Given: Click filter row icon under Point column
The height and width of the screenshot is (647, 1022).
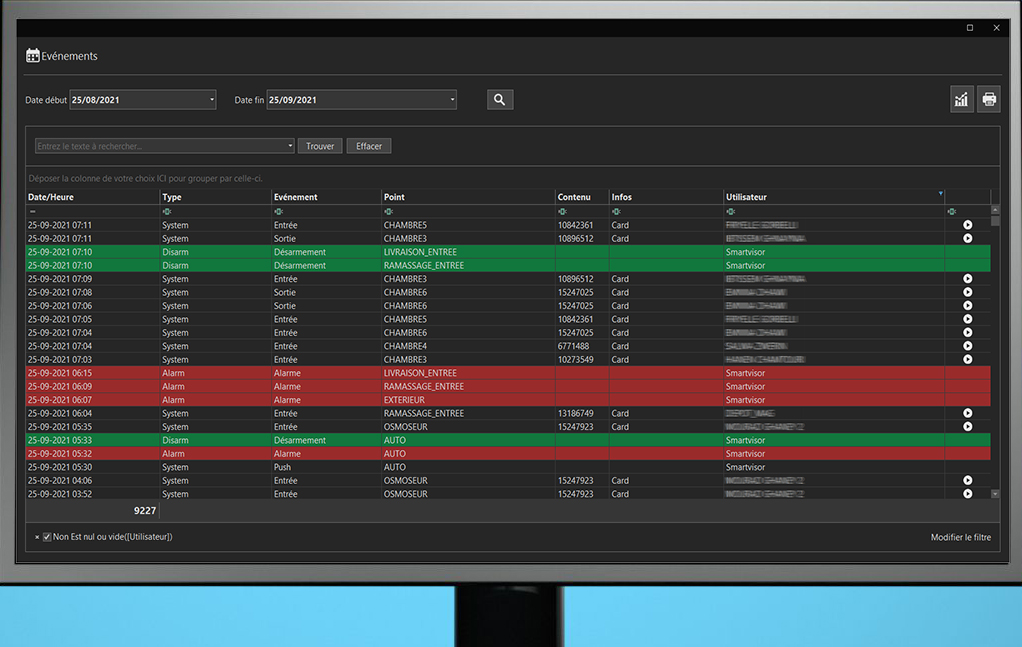Looking at the screenshot, I should (388, 211).
